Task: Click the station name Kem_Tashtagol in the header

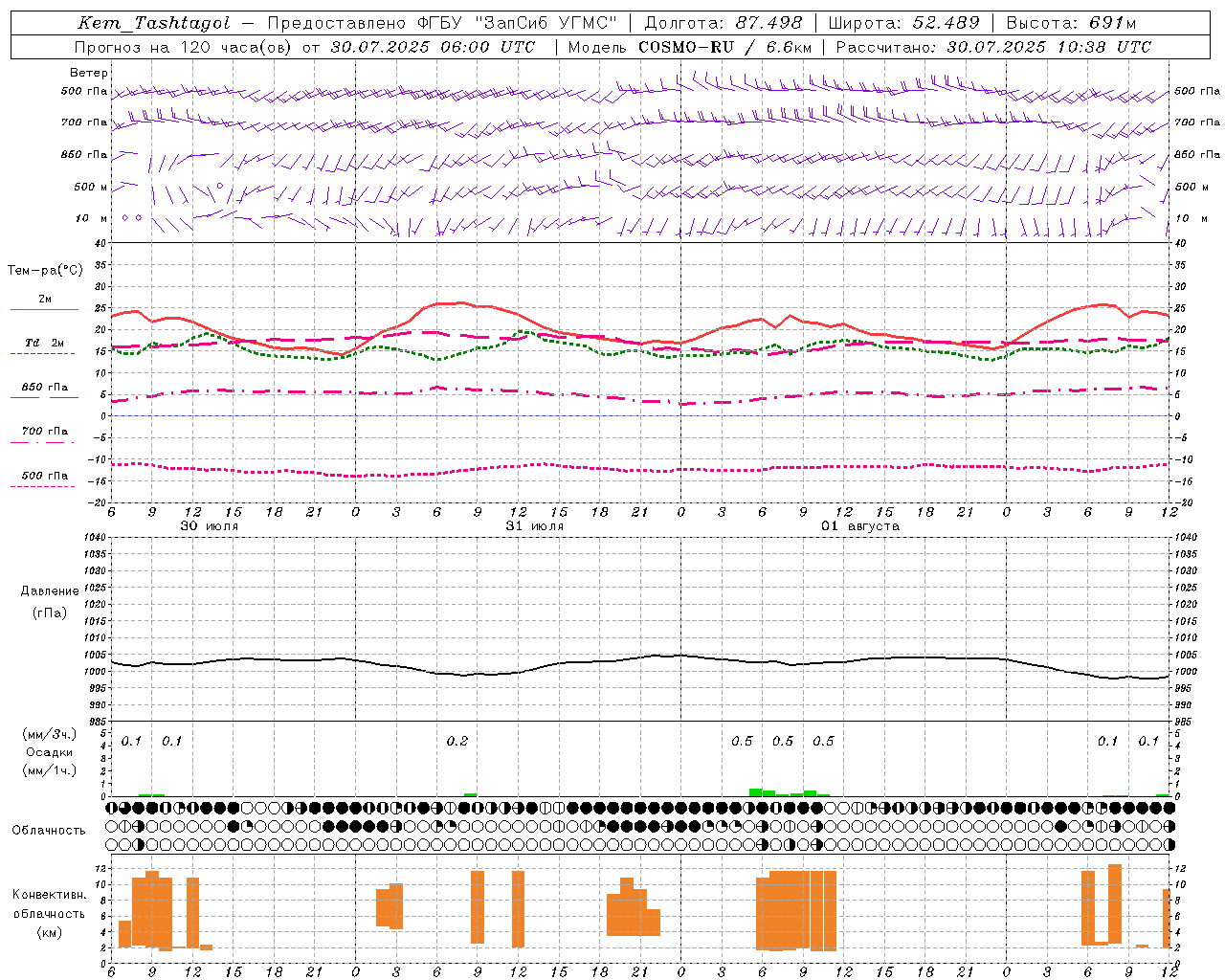Action: (153, 23)
